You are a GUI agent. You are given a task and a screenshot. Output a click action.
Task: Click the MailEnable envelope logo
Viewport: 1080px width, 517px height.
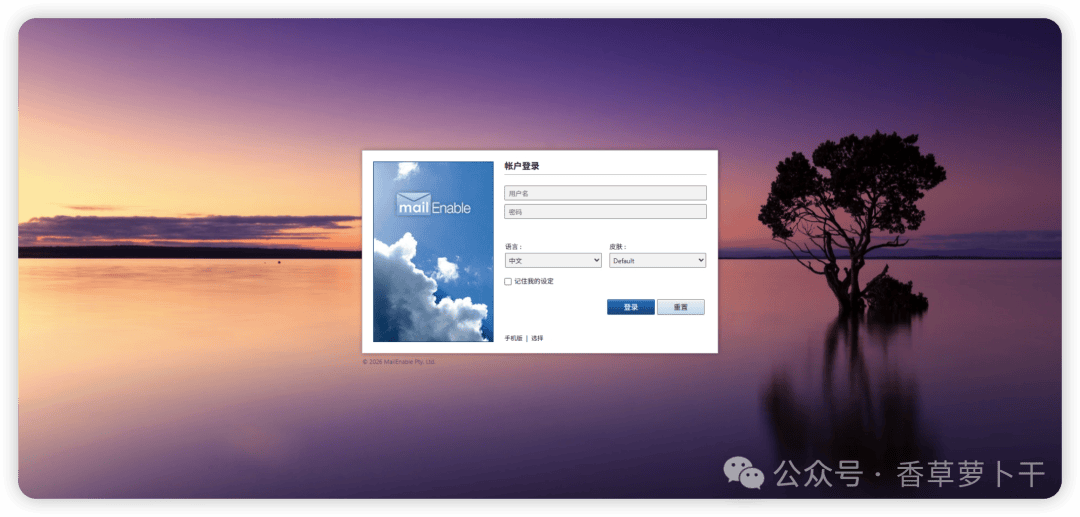coord(433,204)
